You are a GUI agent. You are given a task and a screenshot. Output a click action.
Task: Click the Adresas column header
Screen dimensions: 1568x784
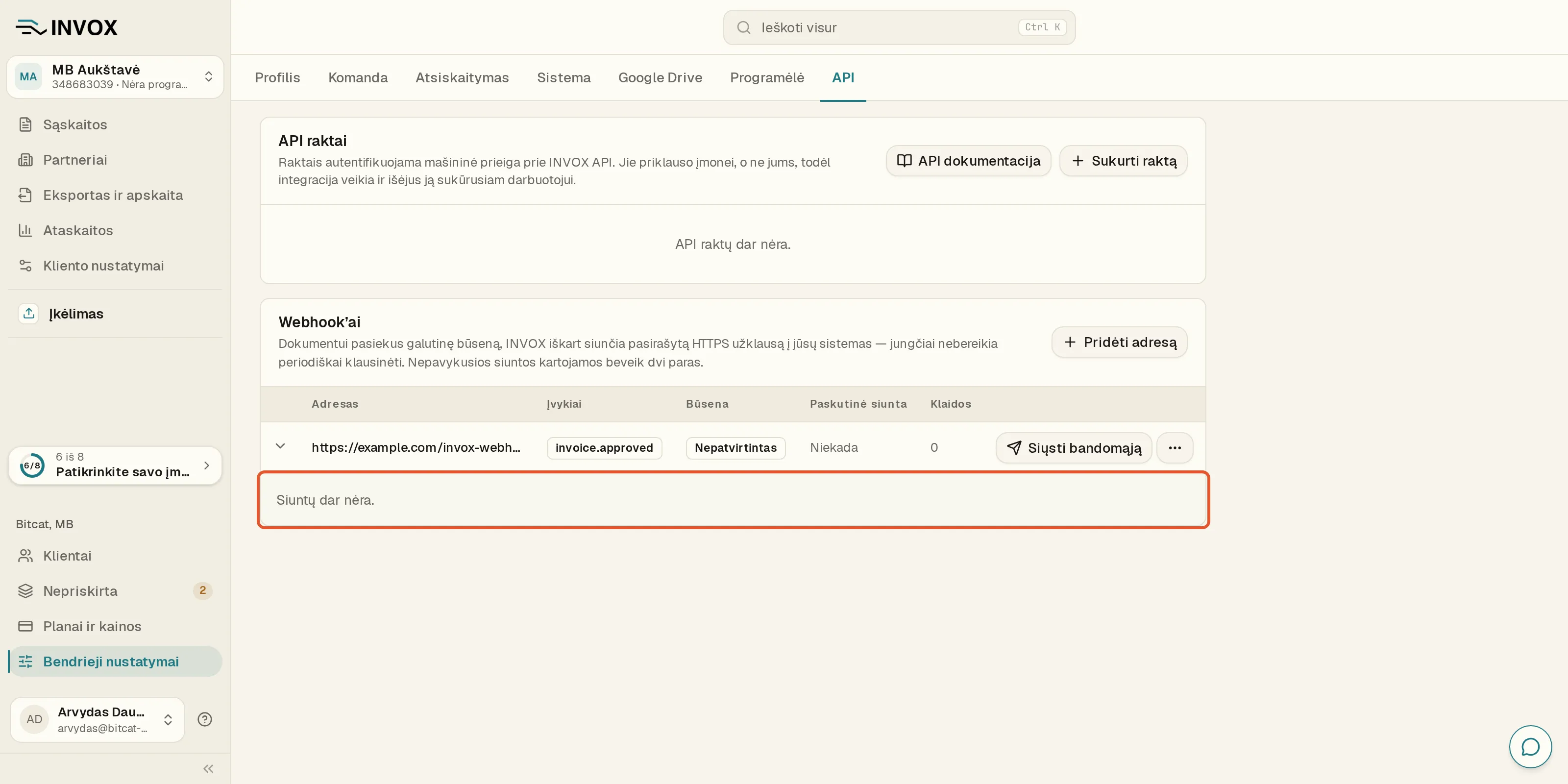click(x=335, y=404)
